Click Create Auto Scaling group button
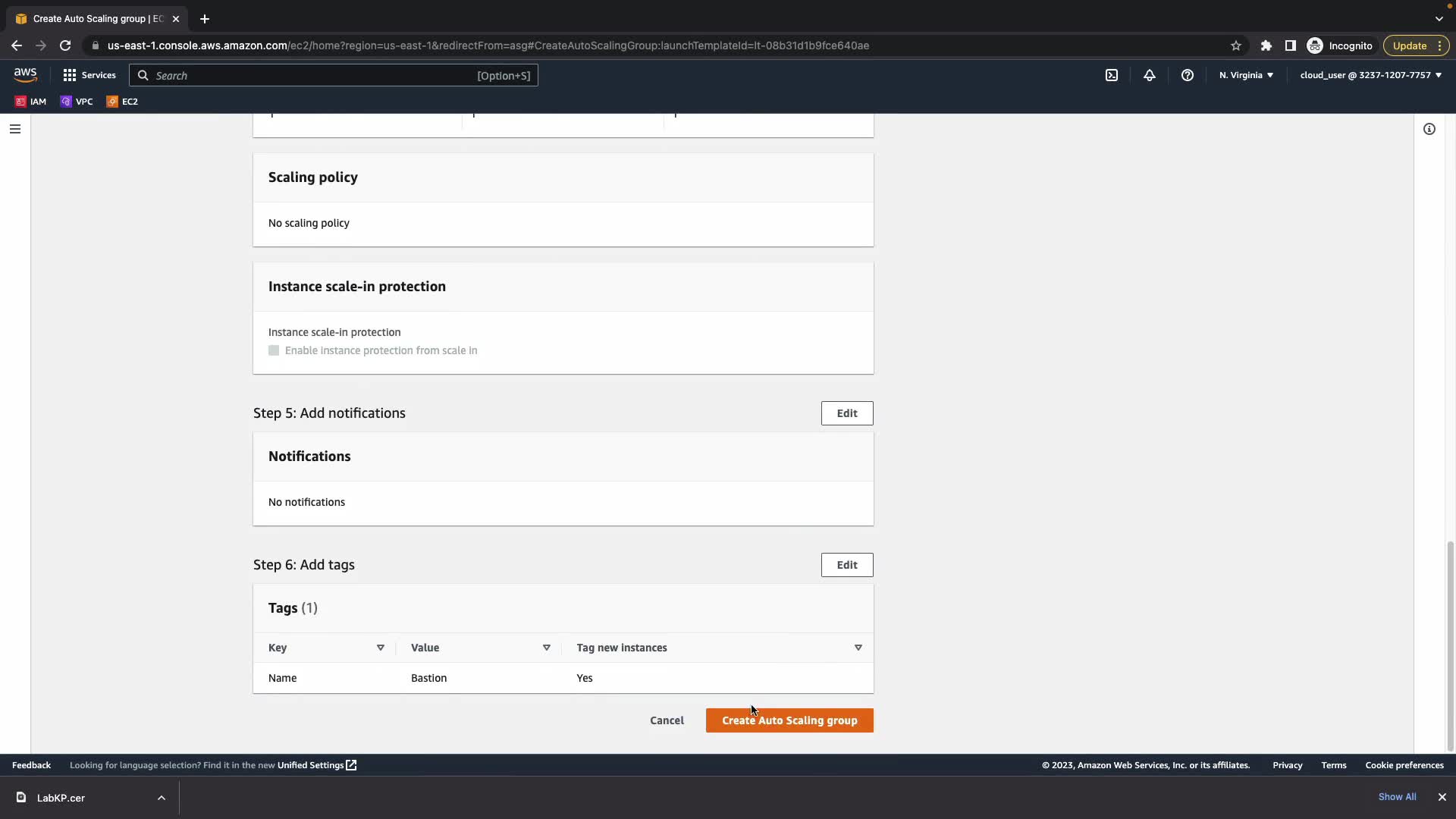Screen dimensions: 1456x819 click(x=789, y=720)
